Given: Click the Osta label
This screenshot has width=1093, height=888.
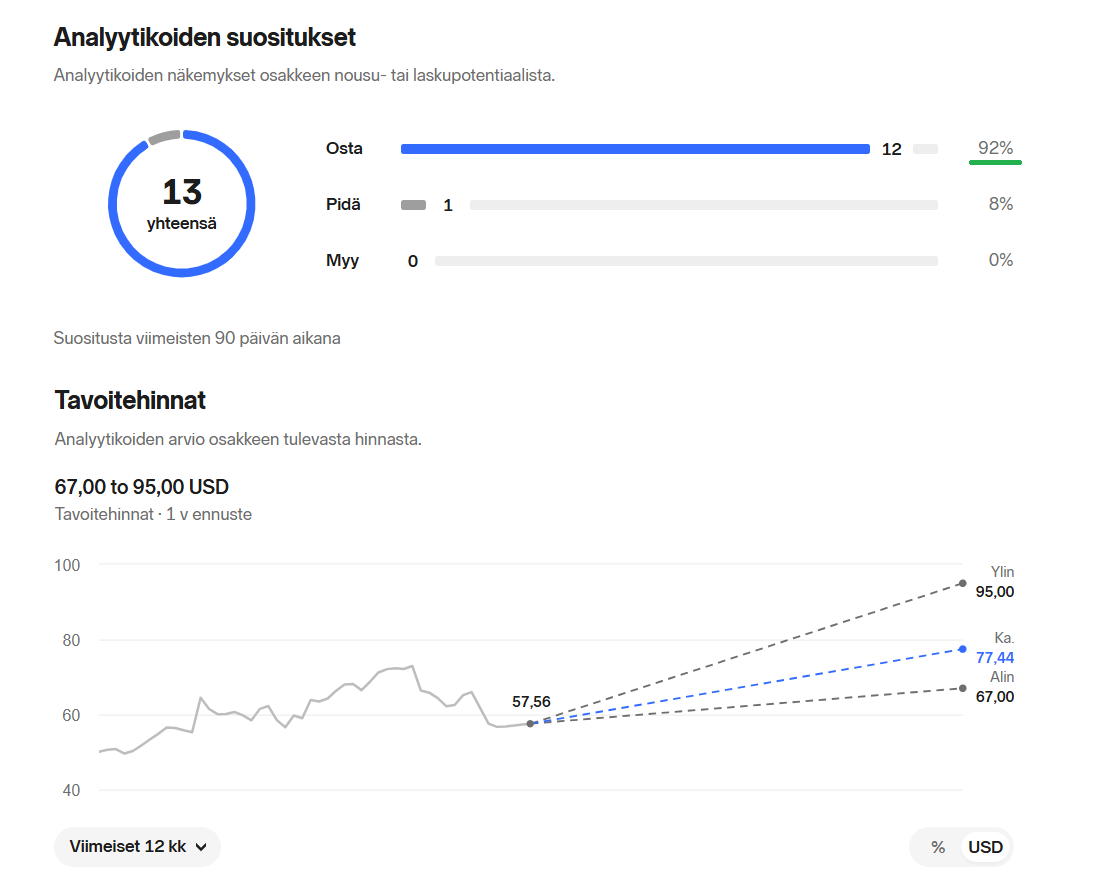Looking at the screenshot, I should (x=344, y=148).
